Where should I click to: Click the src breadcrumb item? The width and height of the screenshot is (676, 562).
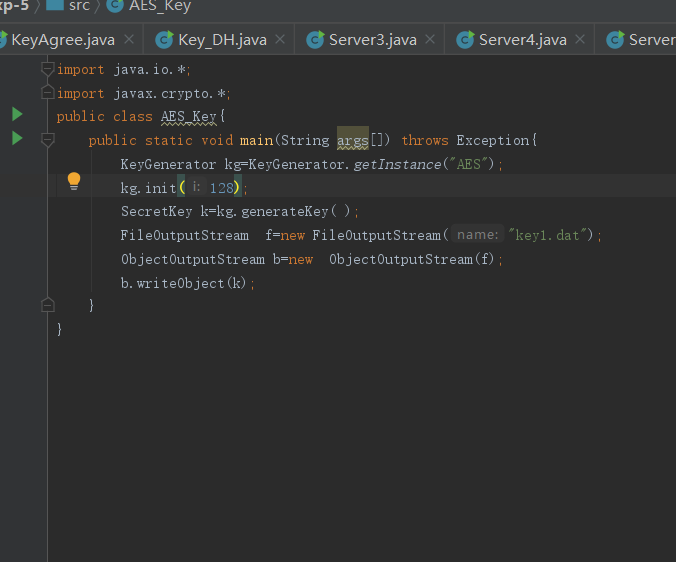(79, 5)
